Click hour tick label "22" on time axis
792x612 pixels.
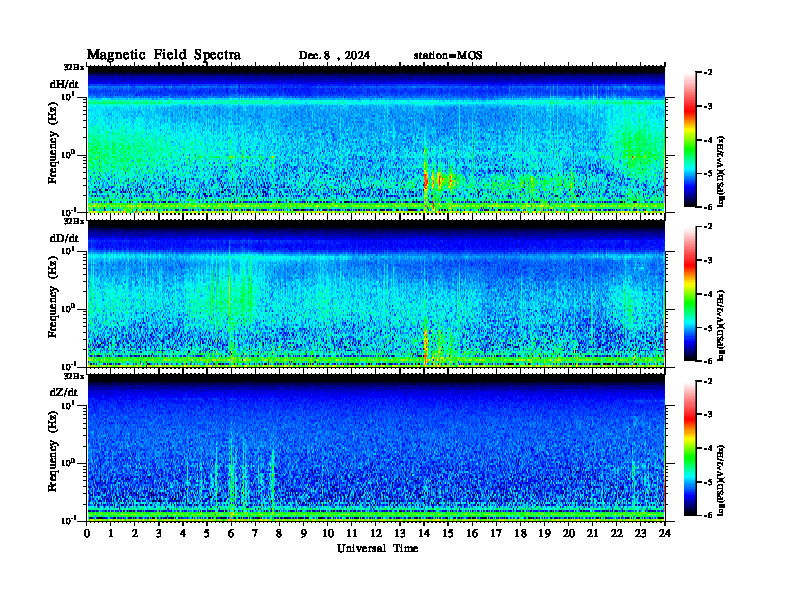(x=617, y=533)
